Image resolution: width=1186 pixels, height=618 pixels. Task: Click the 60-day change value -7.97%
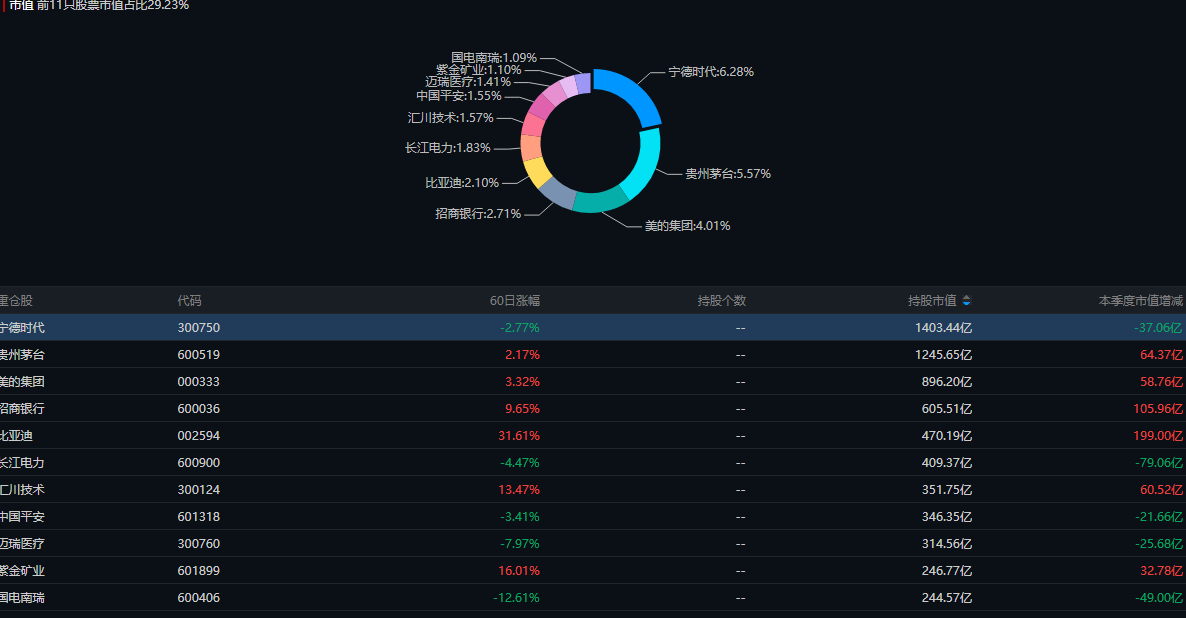(520, 544)
